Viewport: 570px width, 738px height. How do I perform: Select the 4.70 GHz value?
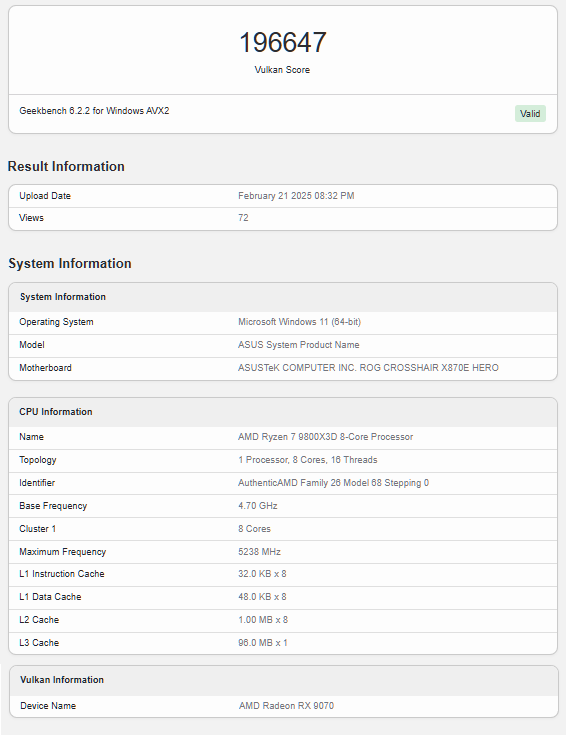pos(257,506)
